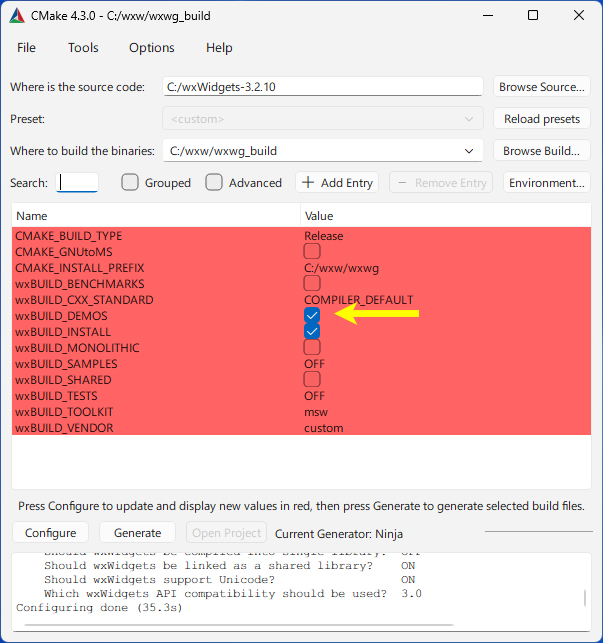Click the Name column header

tap(156, 216)
